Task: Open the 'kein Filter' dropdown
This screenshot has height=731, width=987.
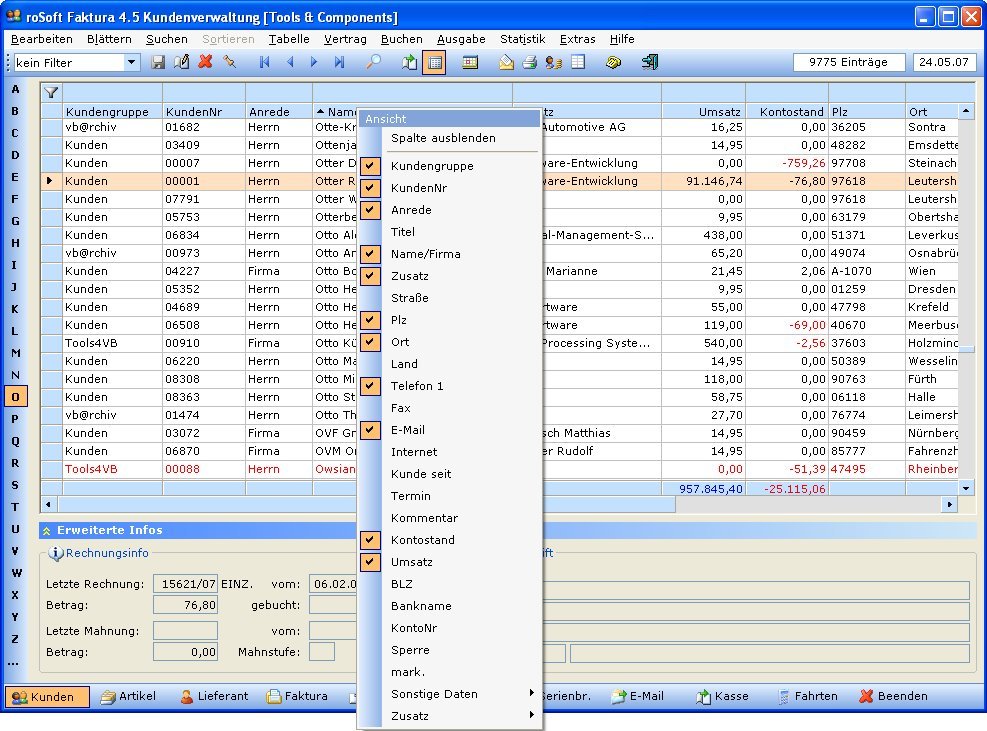Action: click(131, 62)
